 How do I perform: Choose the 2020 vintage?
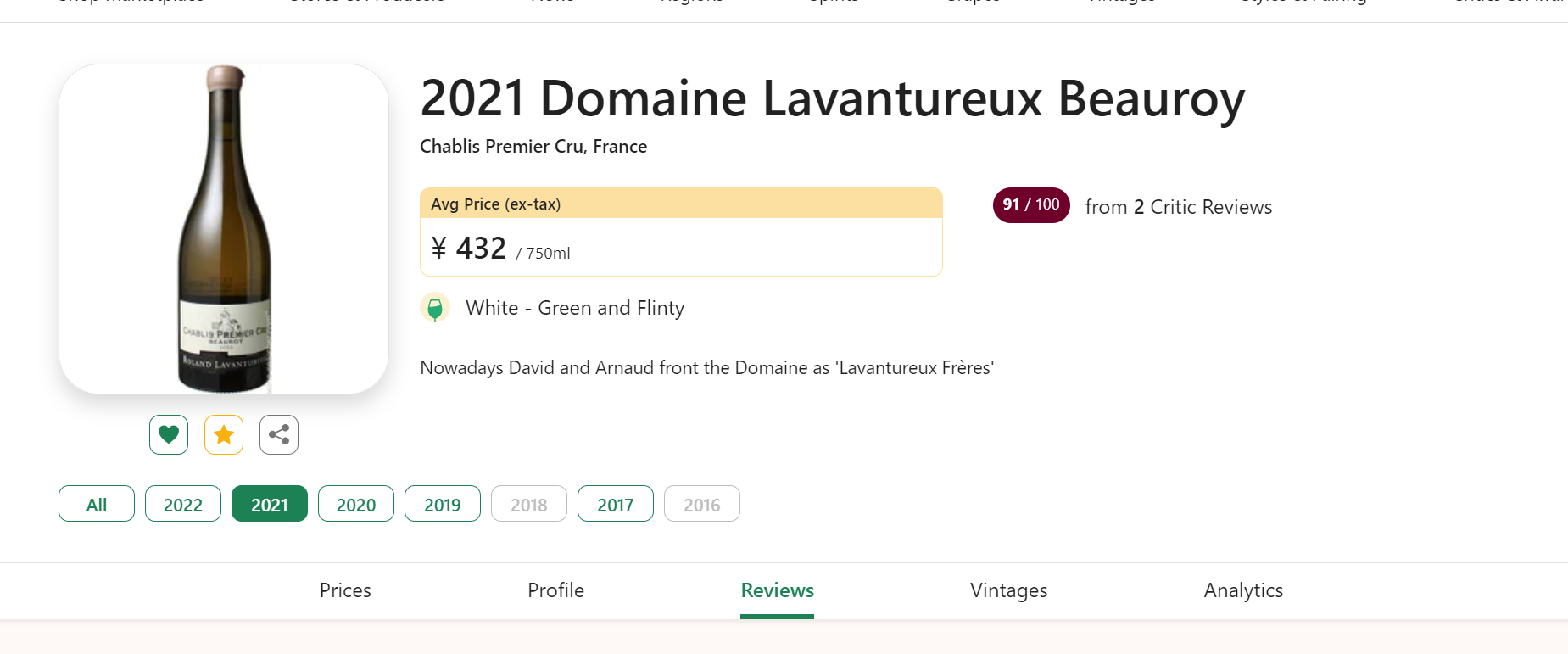pyautogui.click(x=356, y=504)
